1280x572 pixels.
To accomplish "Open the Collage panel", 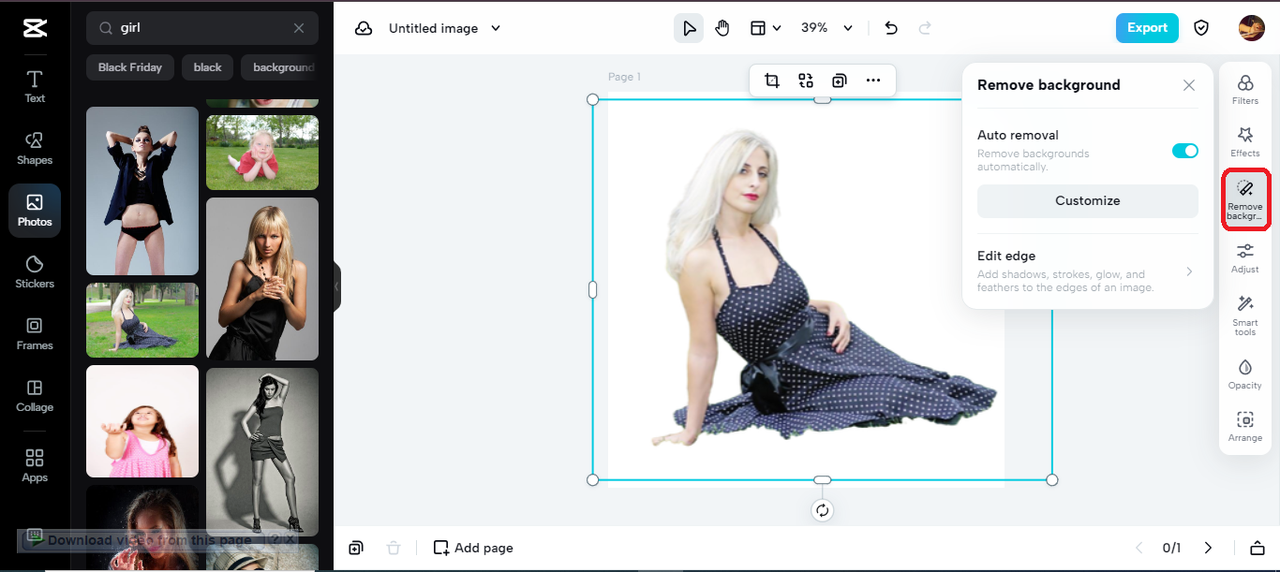I will (34, 396).
